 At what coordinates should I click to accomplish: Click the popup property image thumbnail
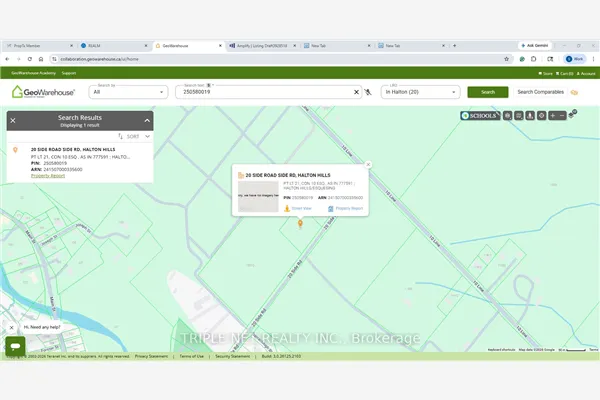[258, 196]
